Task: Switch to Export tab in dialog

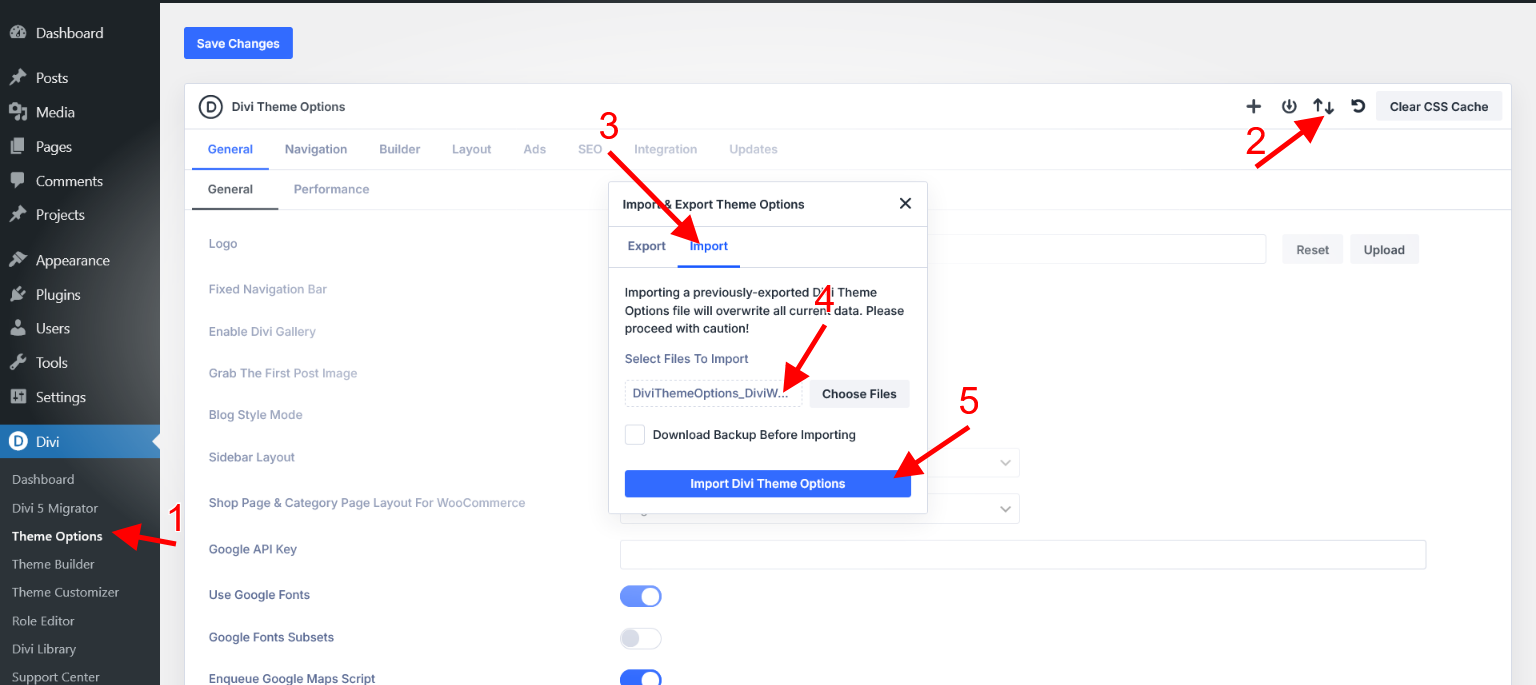Action: click(646, 246)
